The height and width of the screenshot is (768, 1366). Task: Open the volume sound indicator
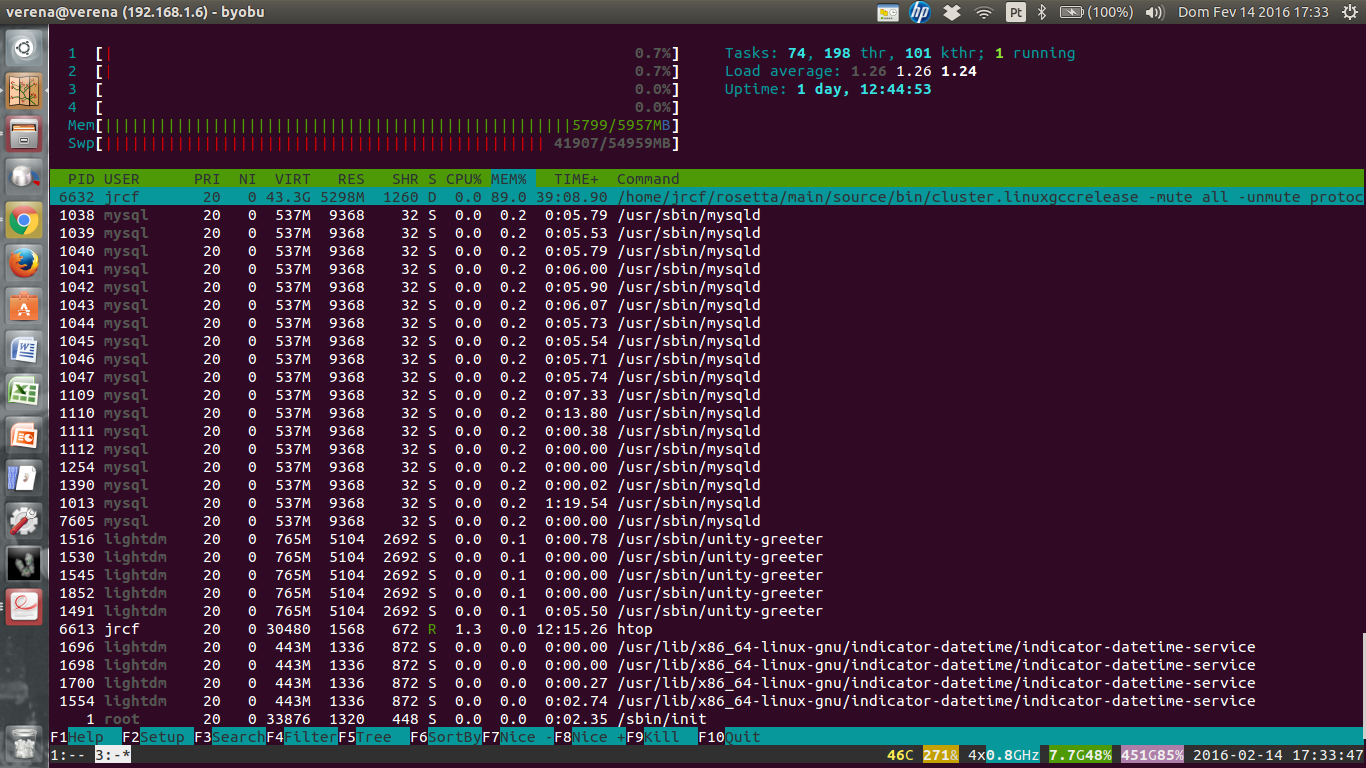pyautogui.click(x=1154, y=12)
